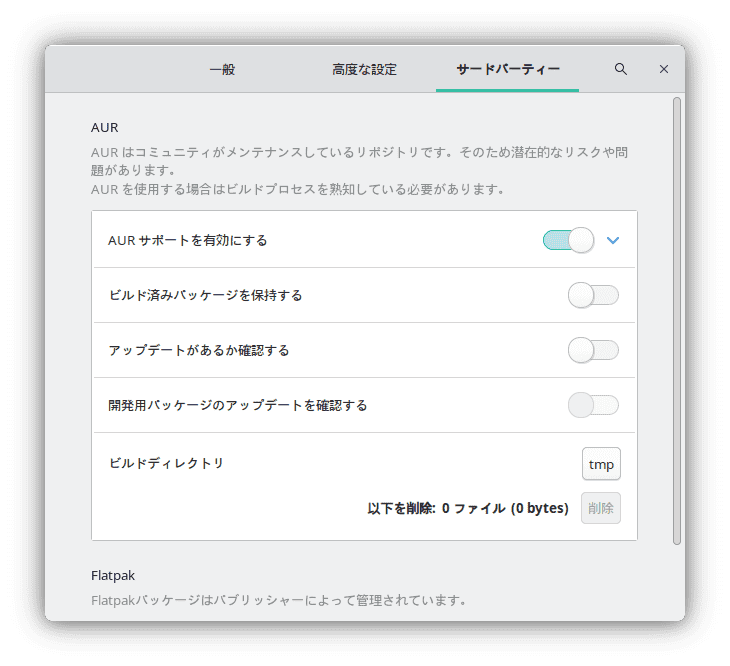Image resolution: width=730 pixels, height=666 pixels.
Task: Open the tmp build directory chooser
Action: click(601, 464)
